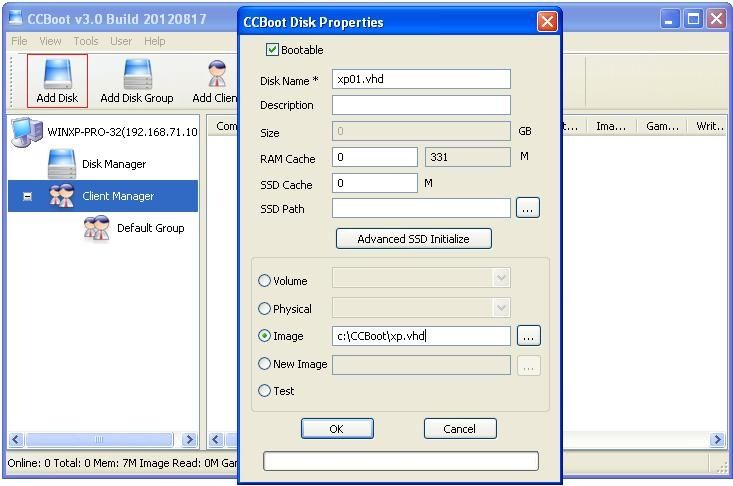Open the Volume dropdown list
The image size is (733, 486).
[x=501, y=279]
